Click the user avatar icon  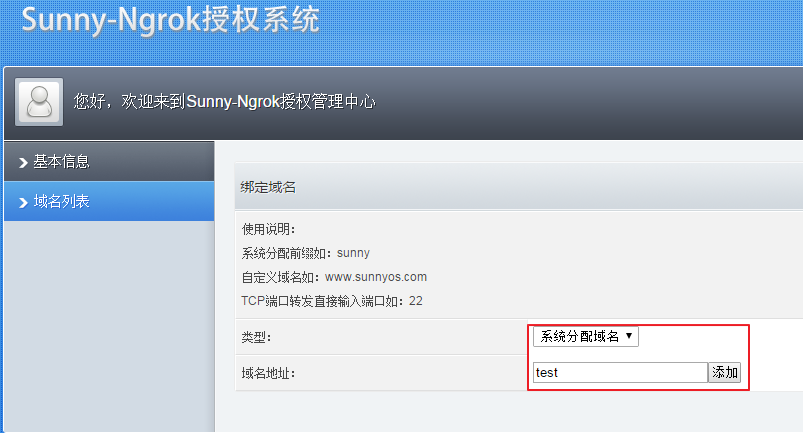click(x=39, y=102)
